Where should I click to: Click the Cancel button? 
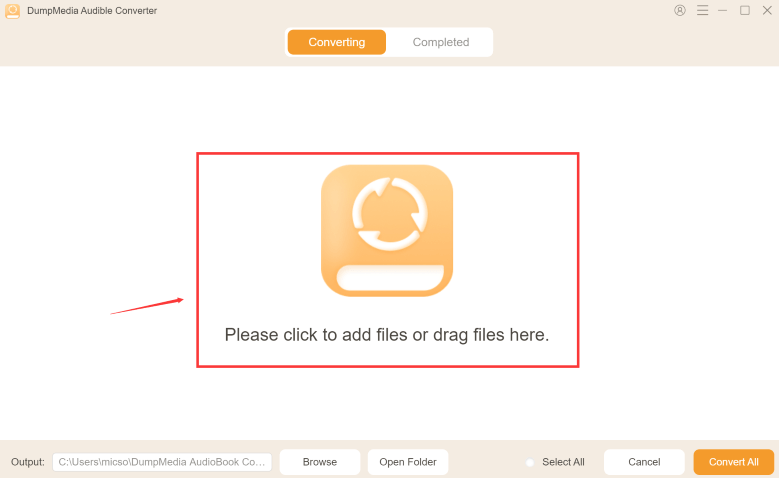tap(644, 462)
